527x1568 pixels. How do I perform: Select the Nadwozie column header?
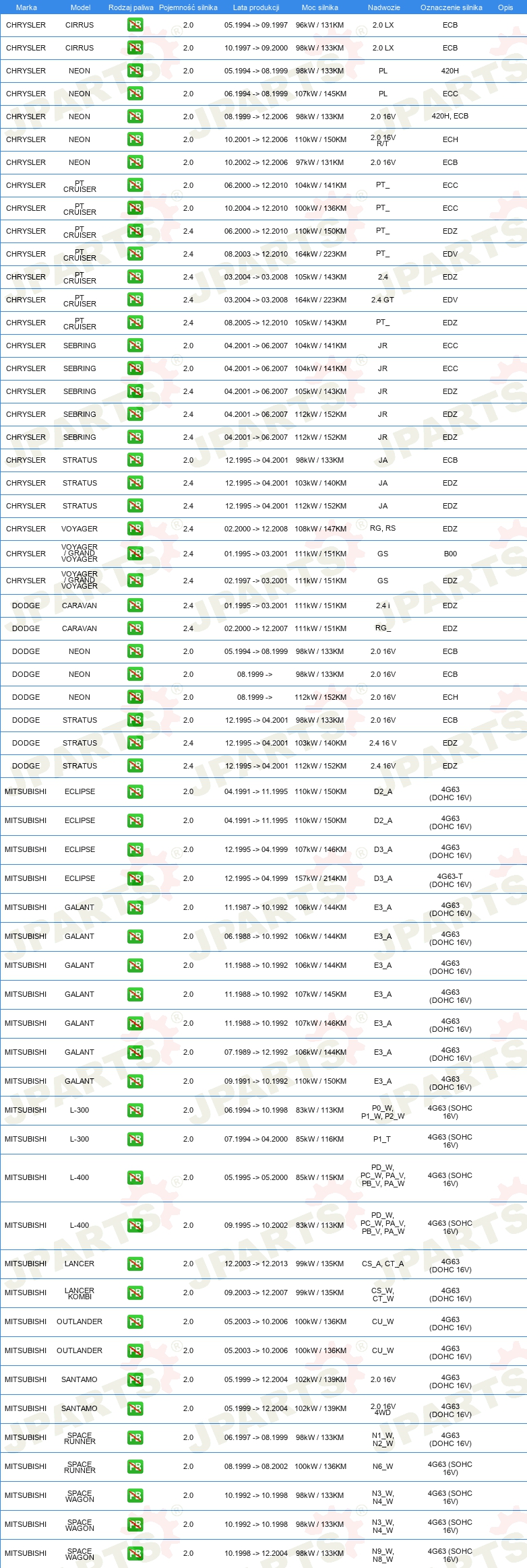[384, 7]
